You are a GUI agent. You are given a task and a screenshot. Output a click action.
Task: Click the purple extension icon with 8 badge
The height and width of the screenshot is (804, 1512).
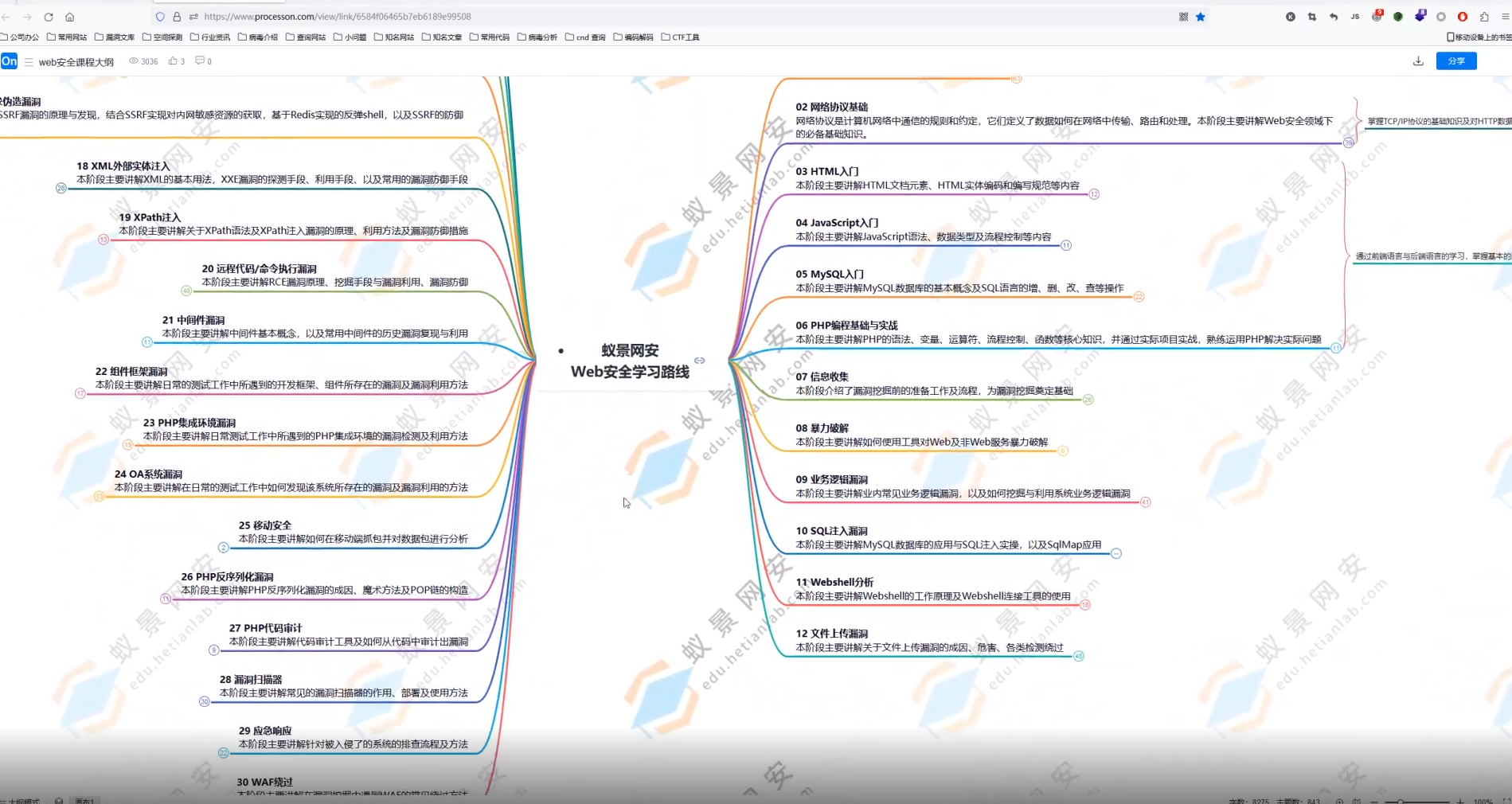(x=1420, y=16)
